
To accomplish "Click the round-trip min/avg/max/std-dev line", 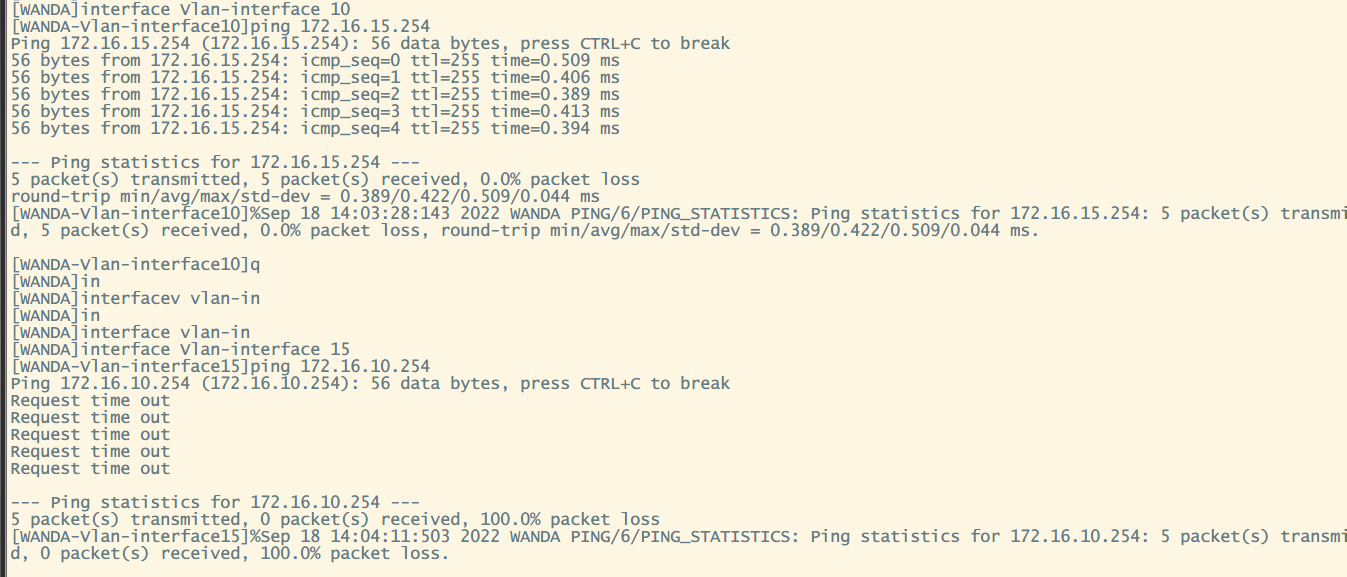I will 305,196.
